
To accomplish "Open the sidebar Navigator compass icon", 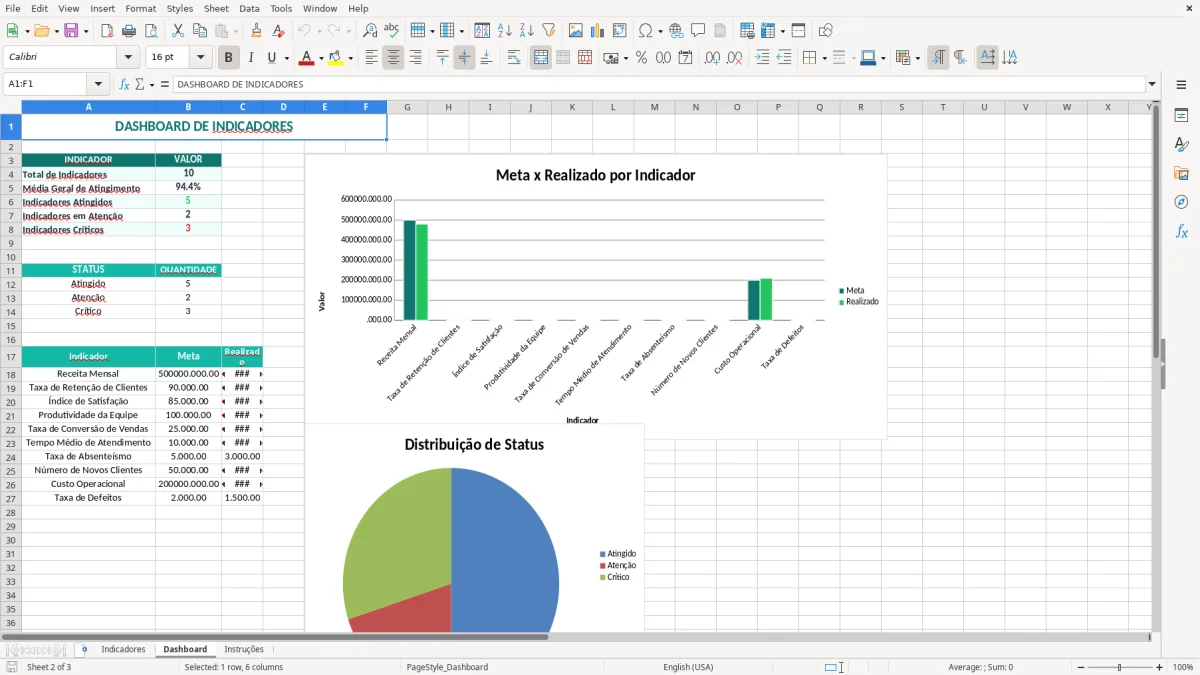I will click(x=1181, y=202).
